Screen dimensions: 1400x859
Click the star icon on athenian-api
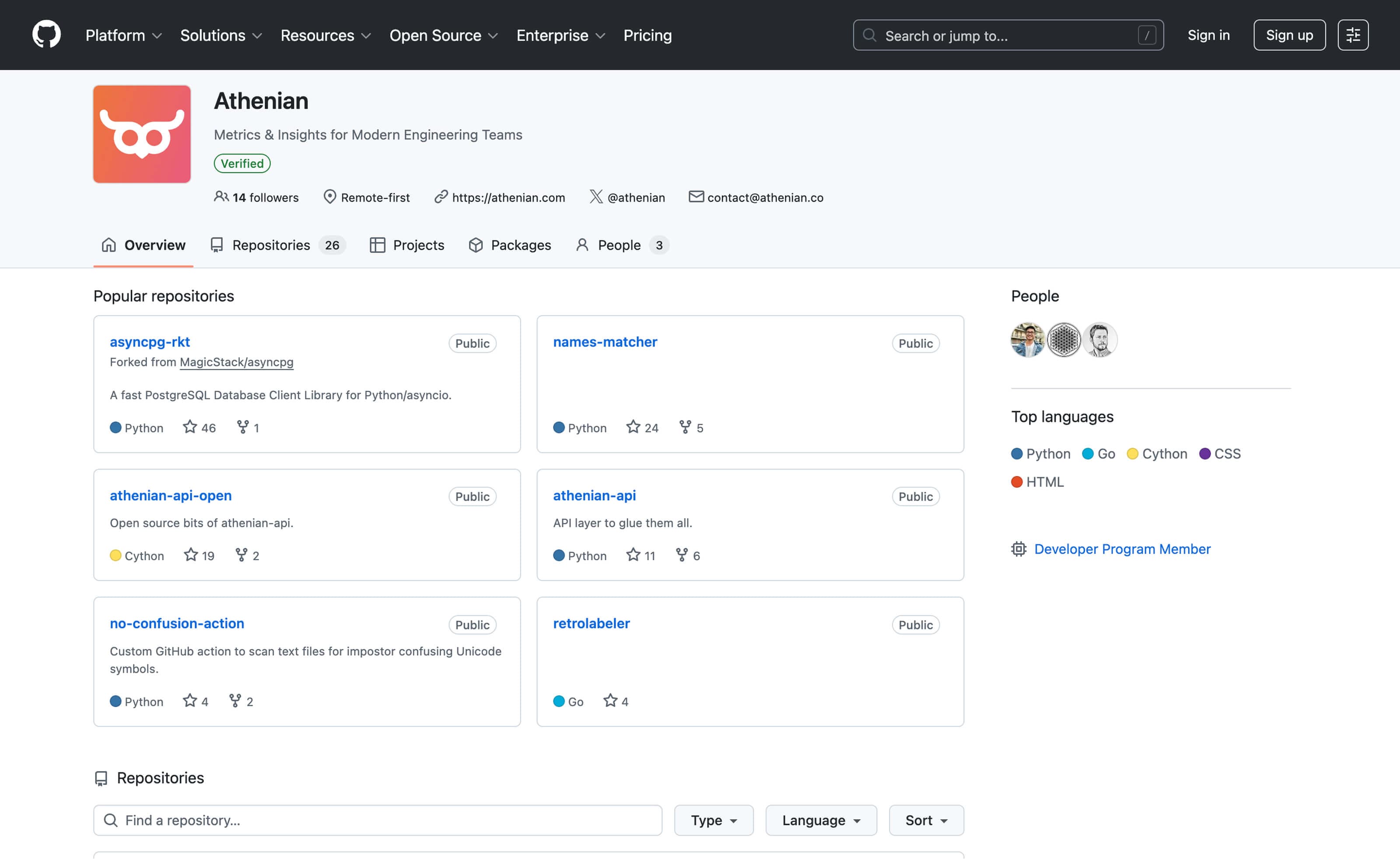click(633, 554)
